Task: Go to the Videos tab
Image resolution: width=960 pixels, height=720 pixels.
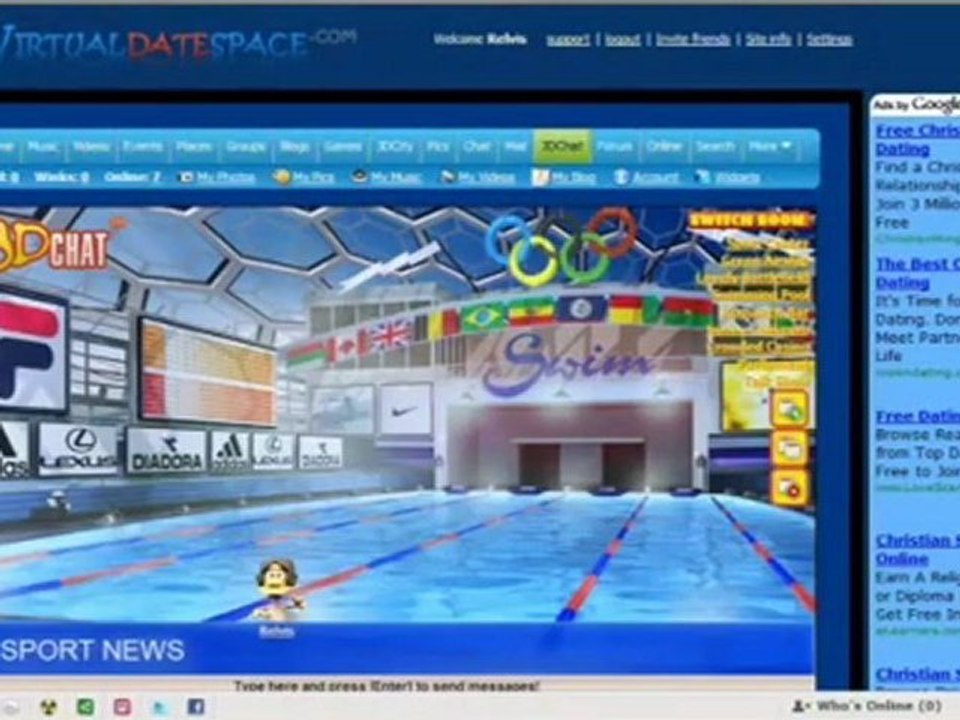Action: tap(91, 146)
